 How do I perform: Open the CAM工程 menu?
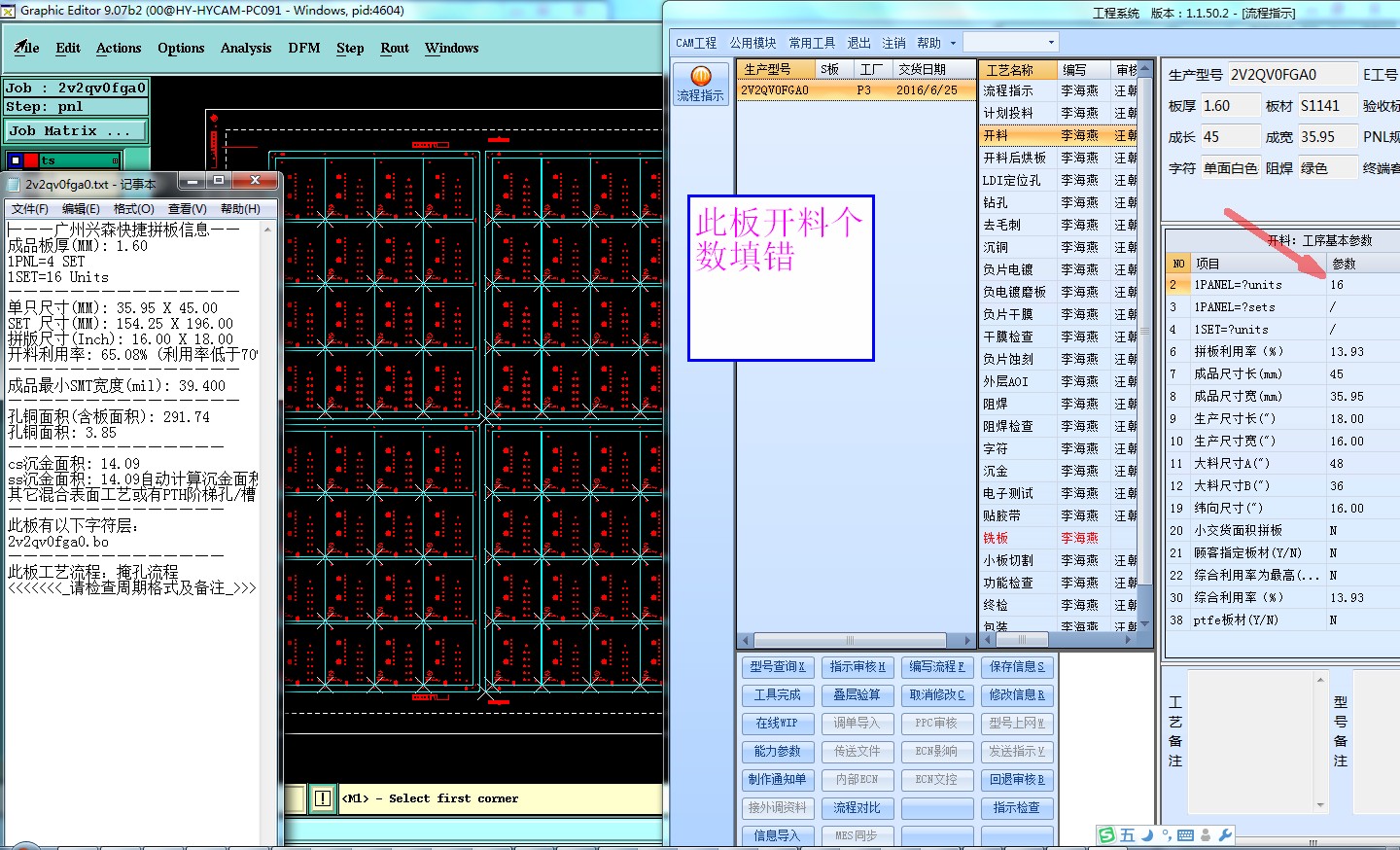click(696, 43)
